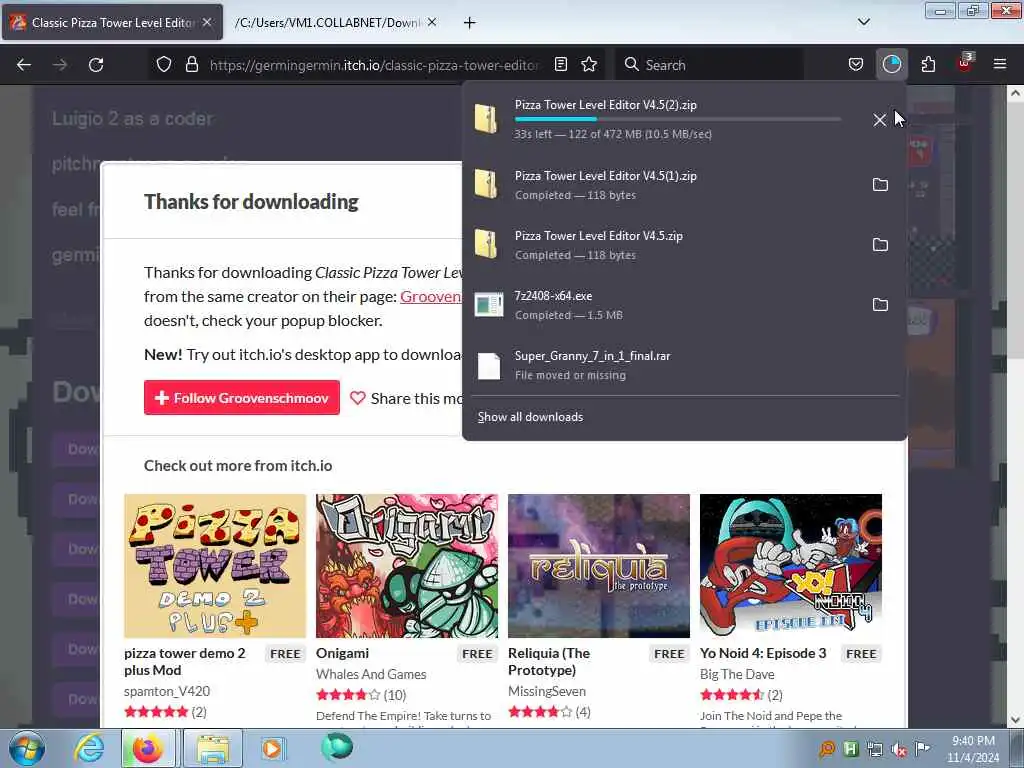
Task: Focus the Search box
Action: point(709,65)
